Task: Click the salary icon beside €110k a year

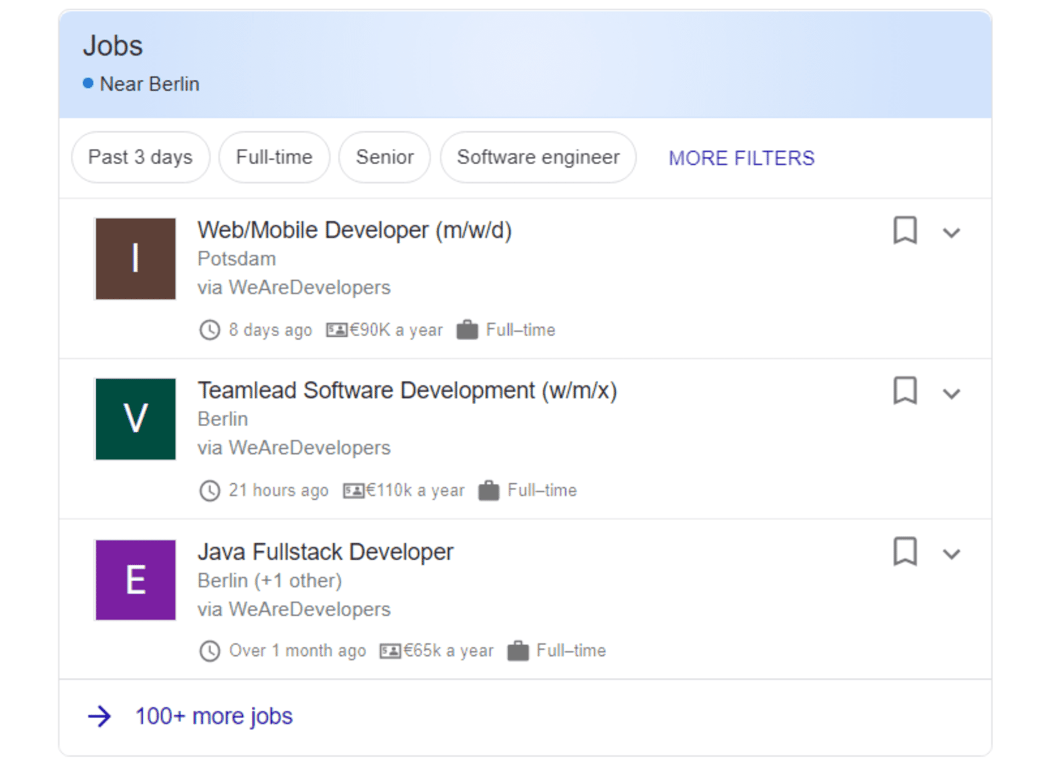Action: [x=354, y=490]
